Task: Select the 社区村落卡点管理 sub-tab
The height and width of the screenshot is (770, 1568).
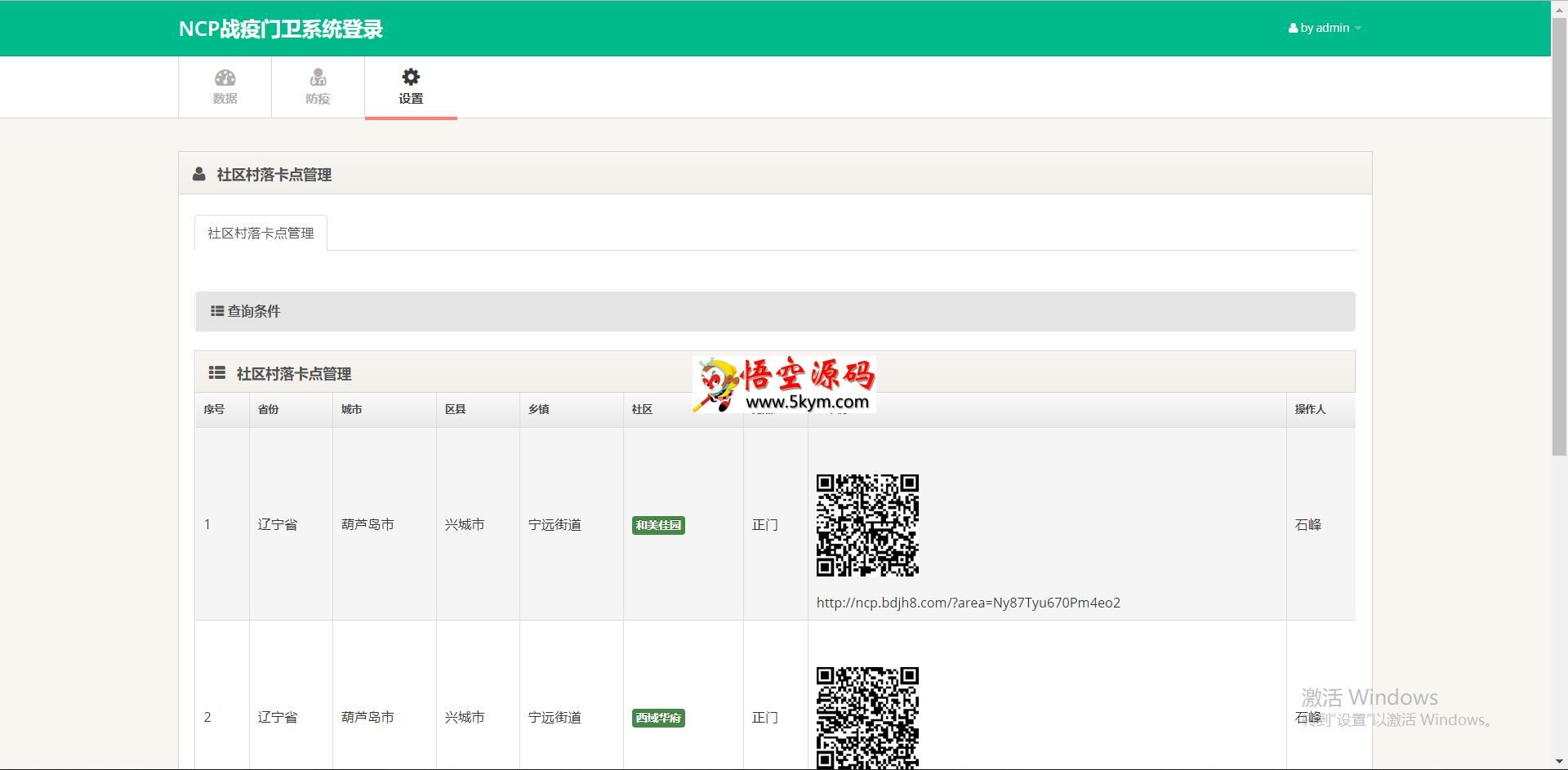Action: tap(261, 233)
